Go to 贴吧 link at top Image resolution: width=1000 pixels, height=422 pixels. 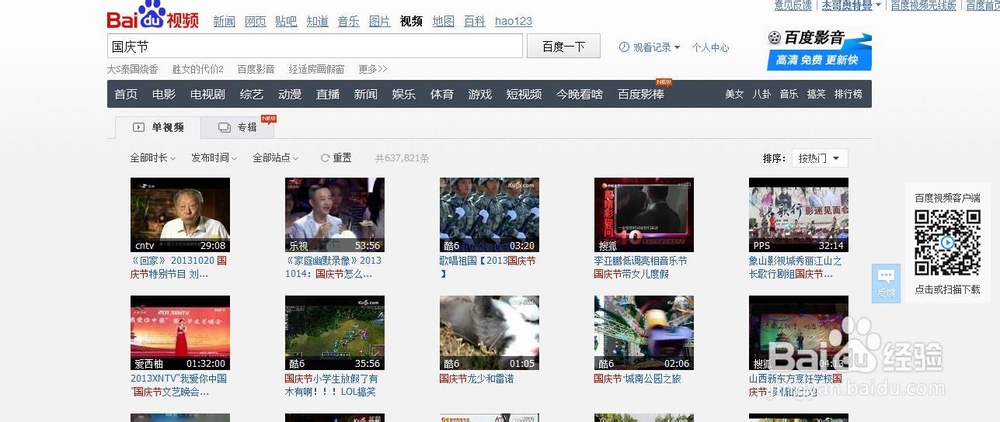pos(286,21)
